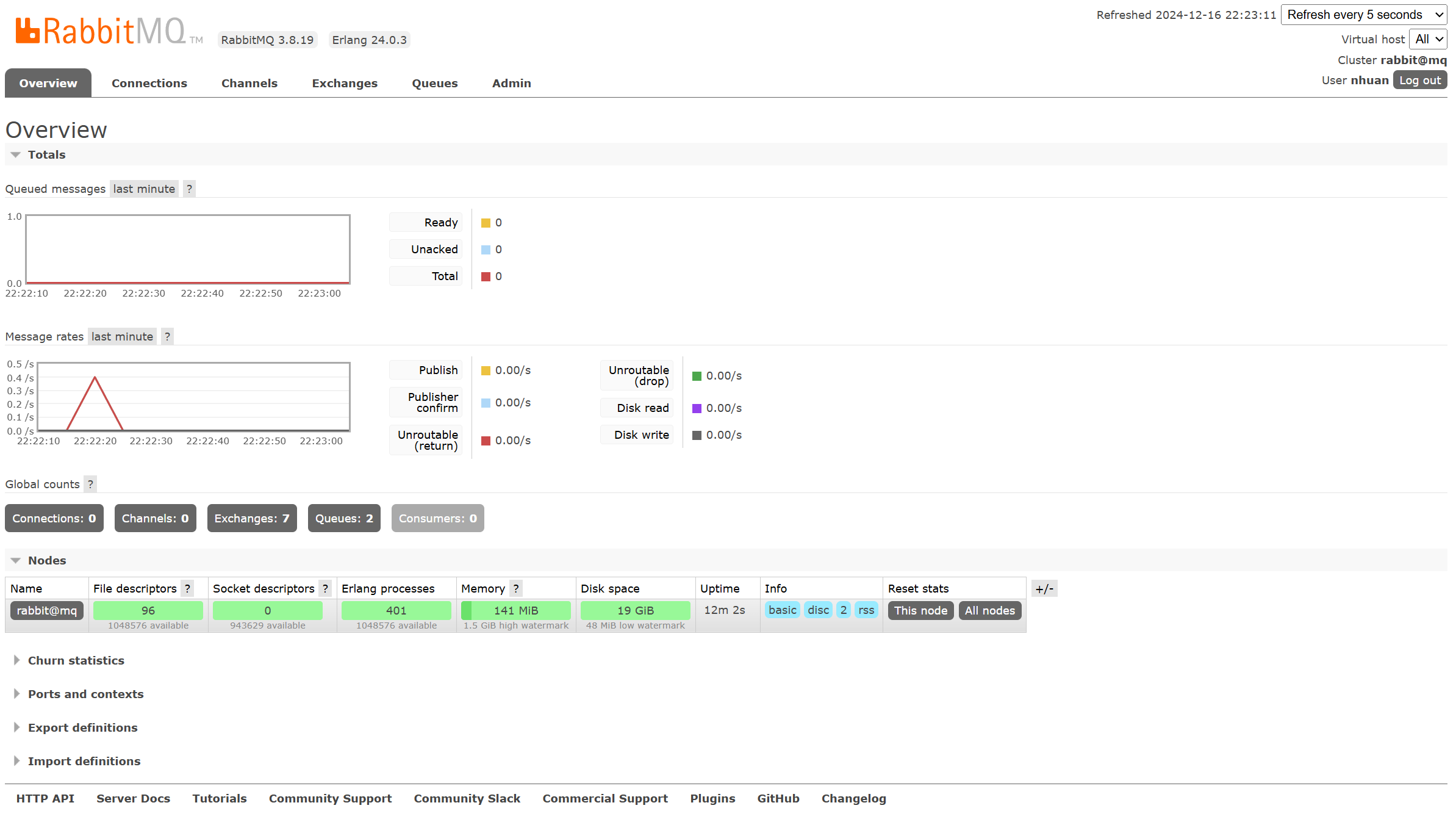Toggle node table columns with +/- button

[x=1044, y=589]
